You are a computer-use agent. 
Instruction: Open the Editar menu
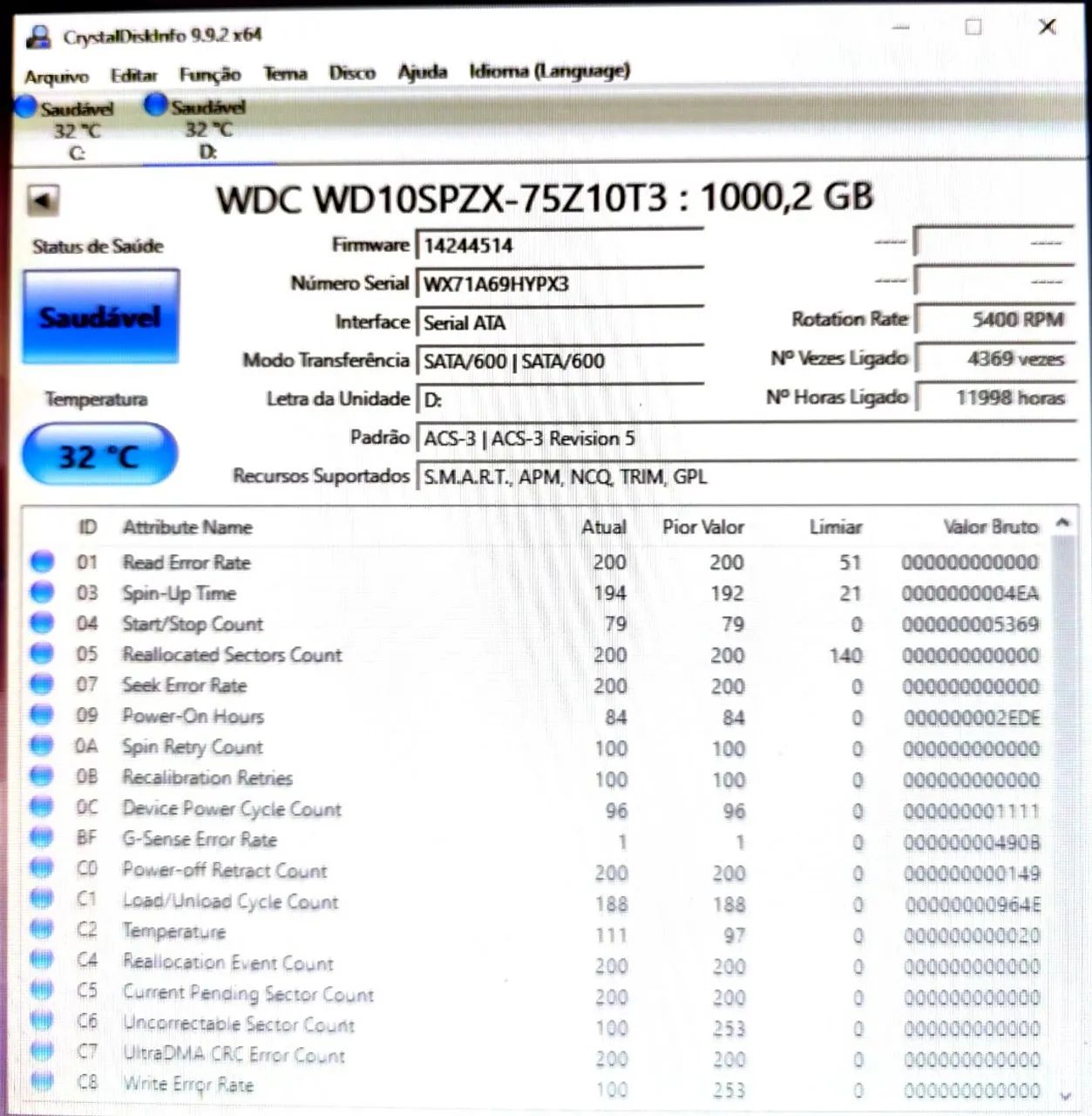pos(134,75)
